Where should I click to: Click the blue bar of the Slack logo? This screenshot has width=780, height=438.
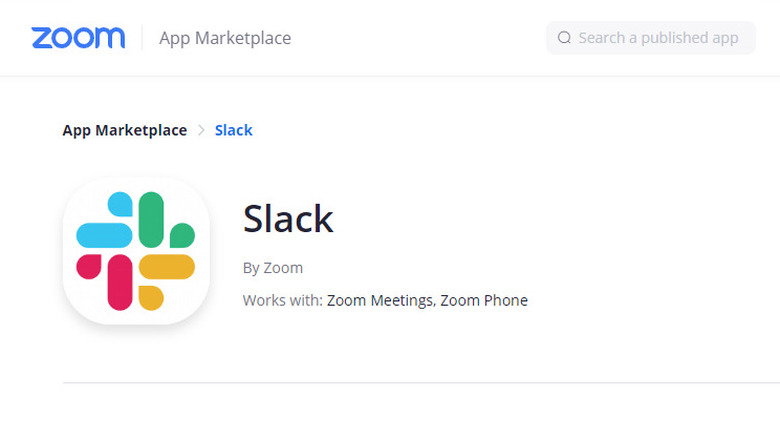pos(105,235)
